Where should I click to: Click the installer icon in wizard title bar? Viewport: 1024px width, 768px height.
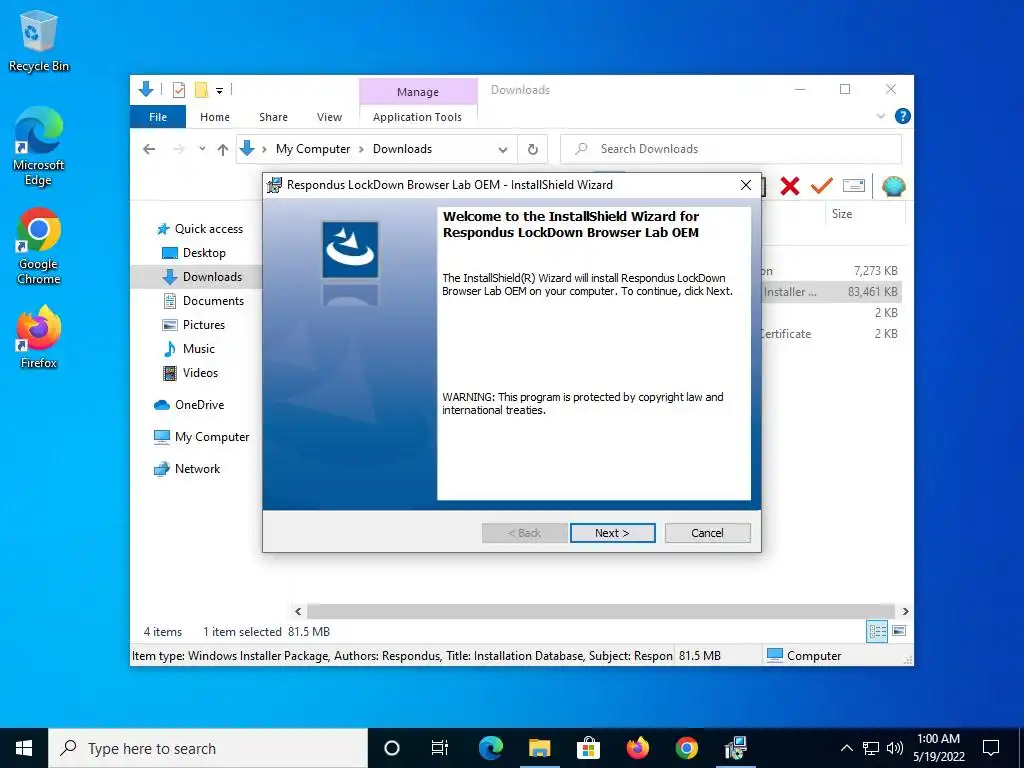275,185
